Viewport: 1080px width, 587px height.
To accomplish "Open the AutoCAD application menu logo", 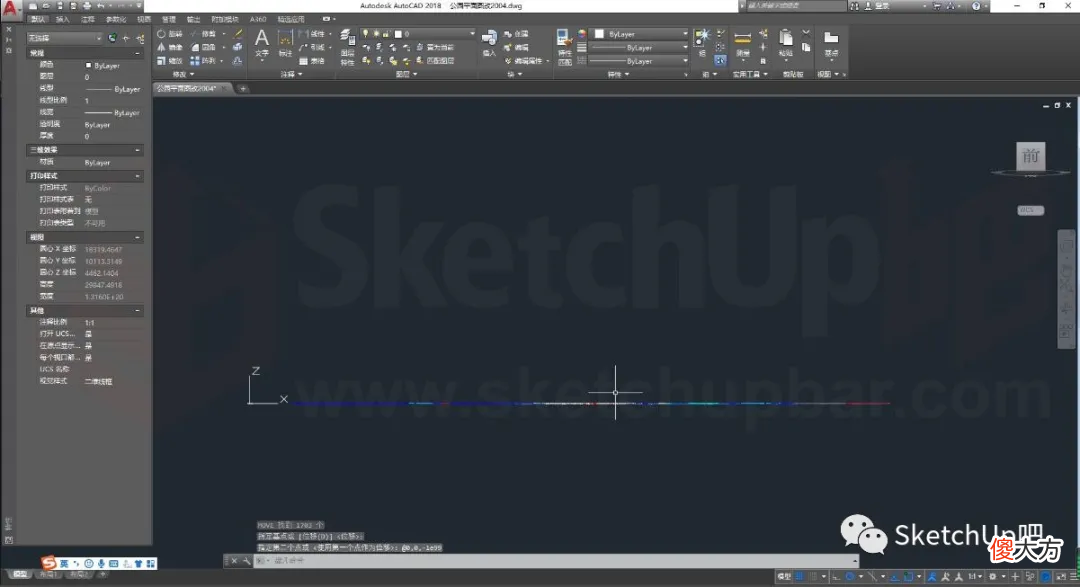I will pos(10,8).
